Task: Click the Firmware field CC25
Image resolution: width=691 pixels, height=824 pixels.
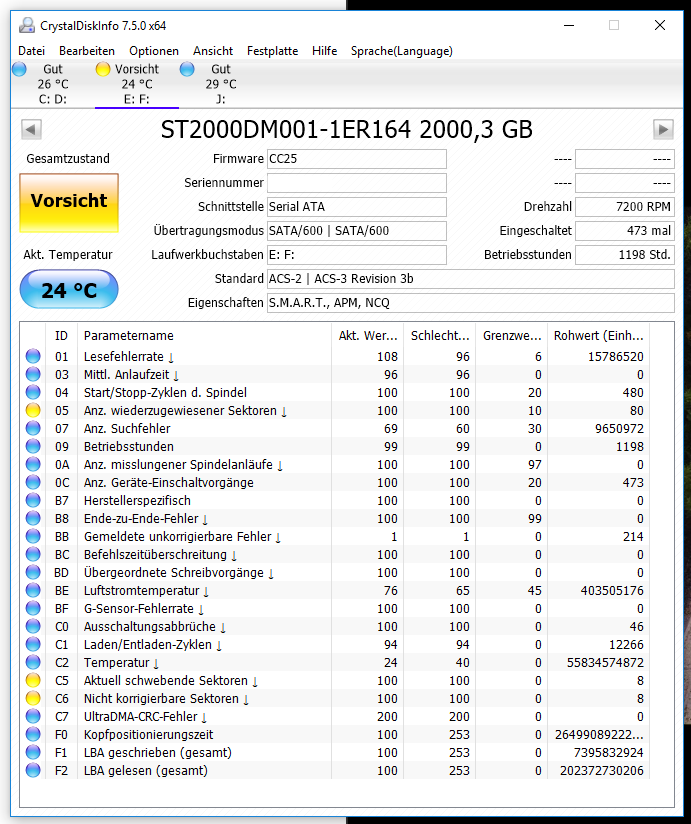Action: click(x=357, y=159)
